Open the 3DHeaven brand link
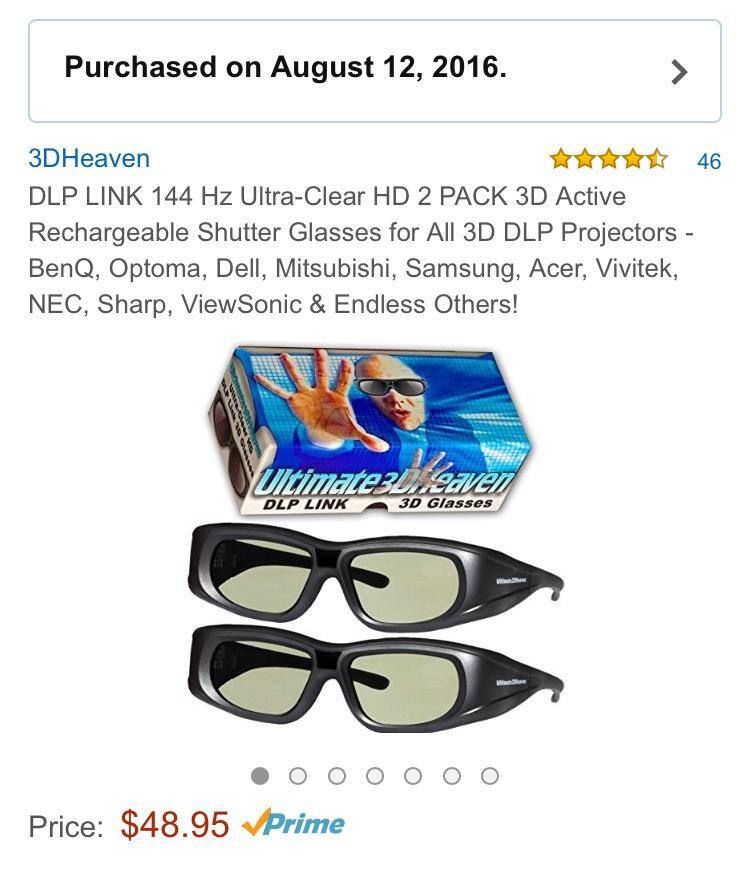This screenshot has width=750, height=870. pyautogui.click(x=89, y=159)
